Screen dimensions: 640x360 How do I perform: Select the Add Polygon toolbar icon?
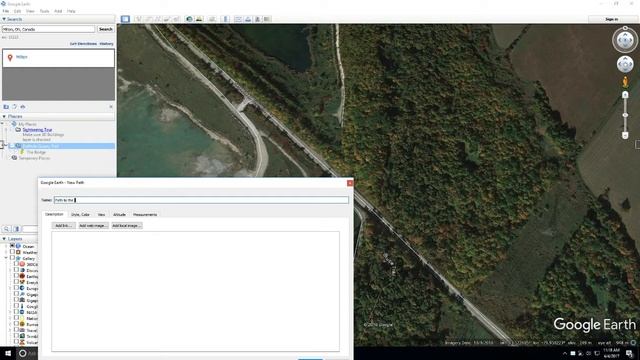coord(148,19)
